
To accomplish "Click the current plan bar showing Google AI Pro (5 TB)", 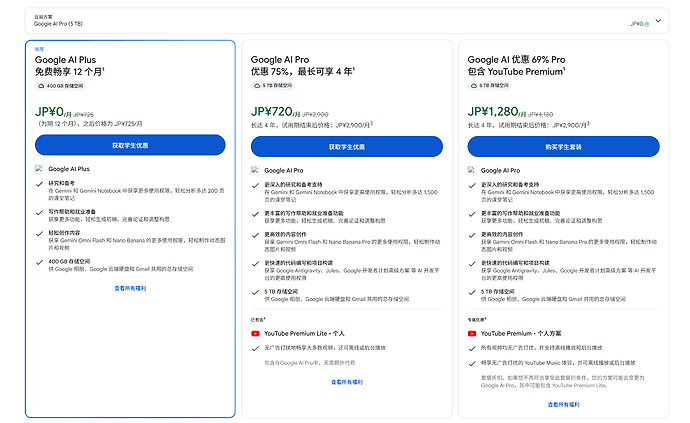I will (x=347, y=21).
